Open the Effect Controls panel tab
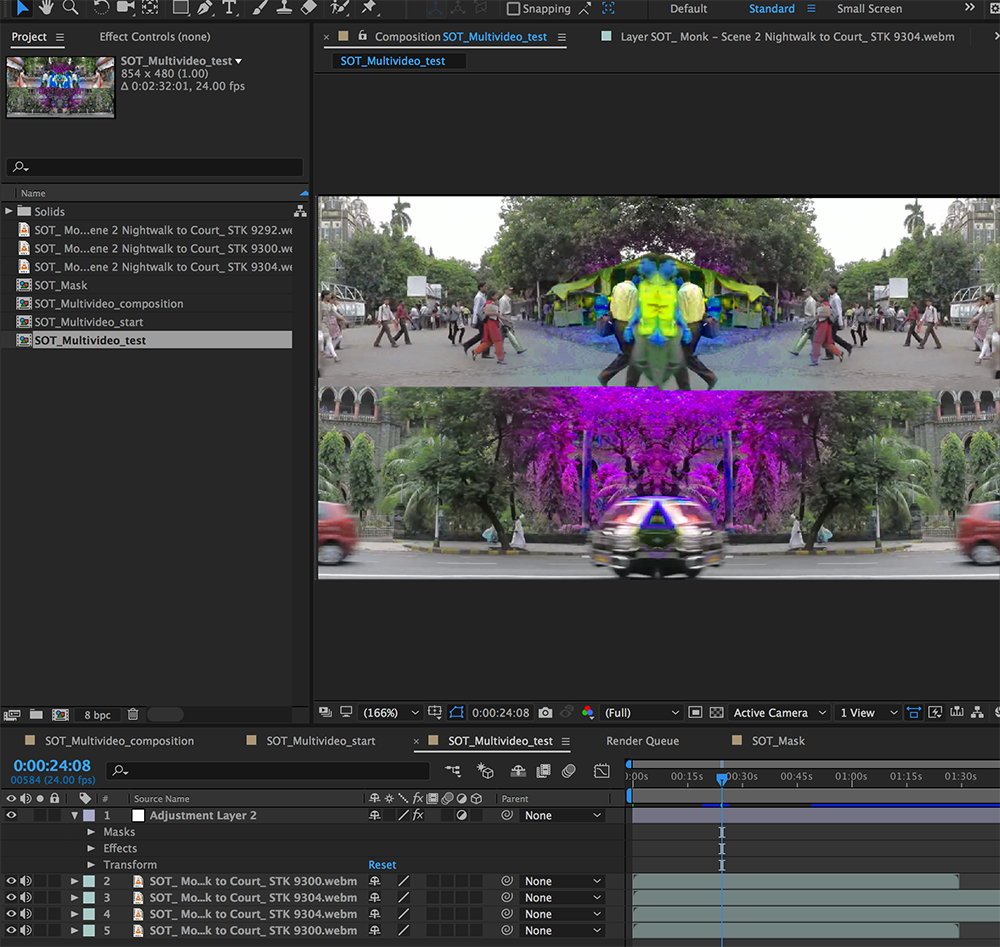1000x947 pixels. pos(155,37)
